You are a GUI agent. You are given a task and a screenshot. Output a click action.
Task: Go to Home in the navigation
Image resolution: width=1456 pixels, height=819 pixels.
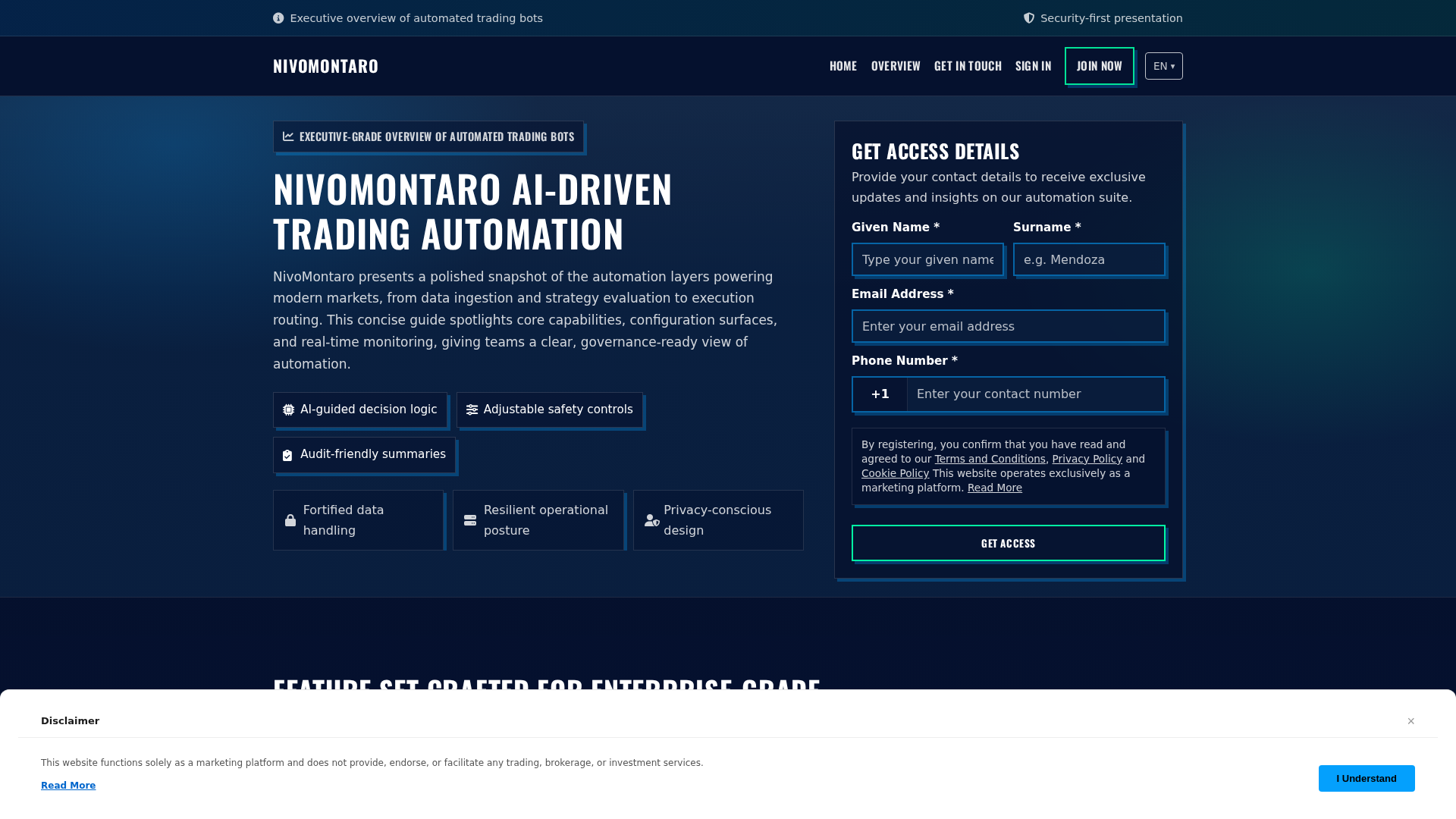(843, 66)
